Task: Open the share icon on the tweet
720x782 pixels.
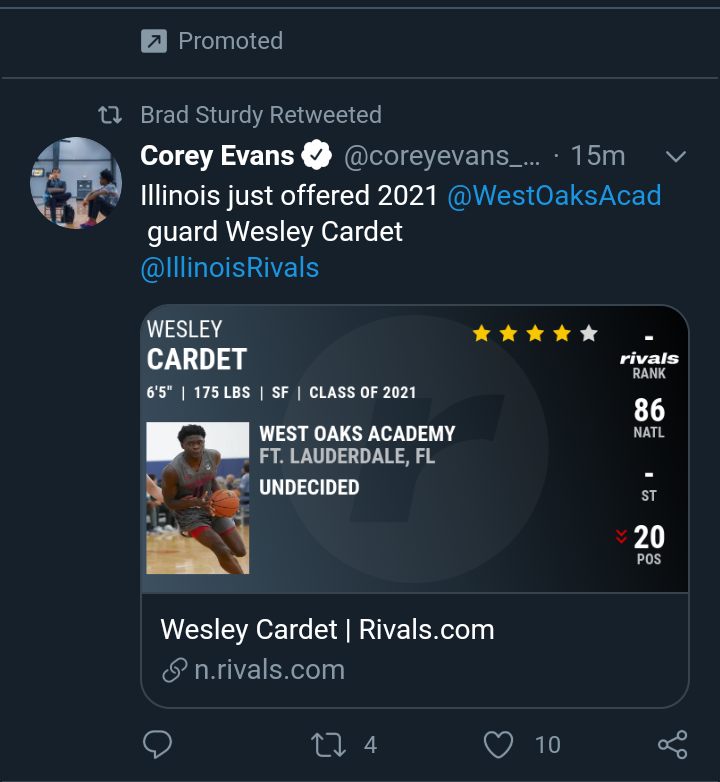Action: coord(673,745)
